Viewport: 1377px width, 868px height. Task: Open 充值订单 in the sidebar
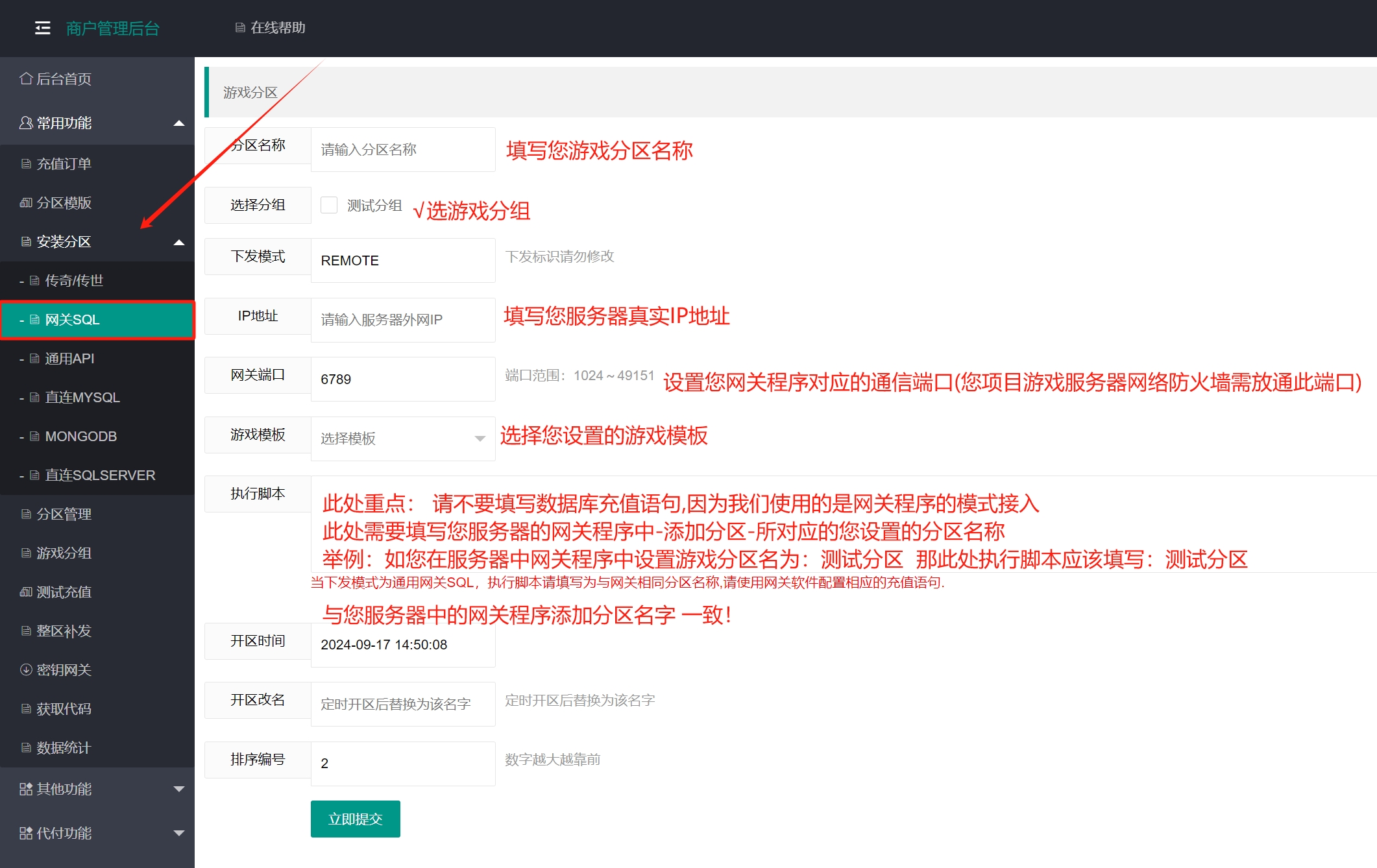coord(97,163)
